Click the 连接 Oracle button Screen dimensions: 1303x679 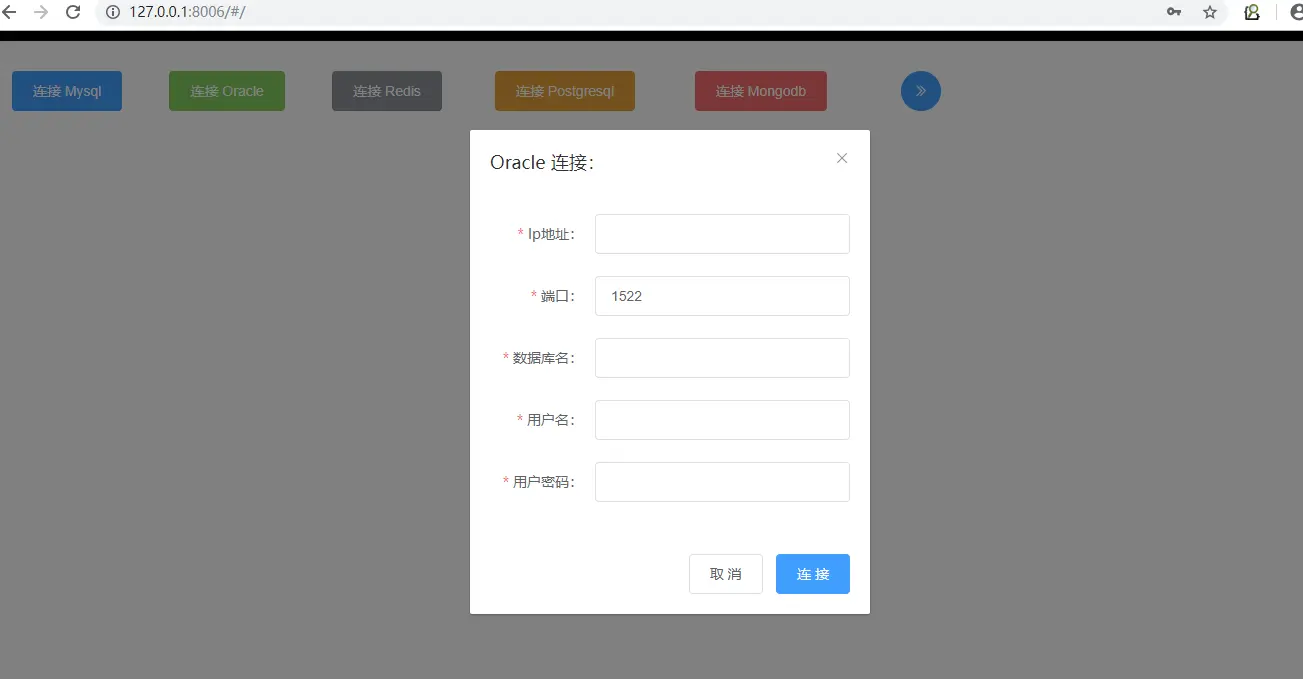226,90
